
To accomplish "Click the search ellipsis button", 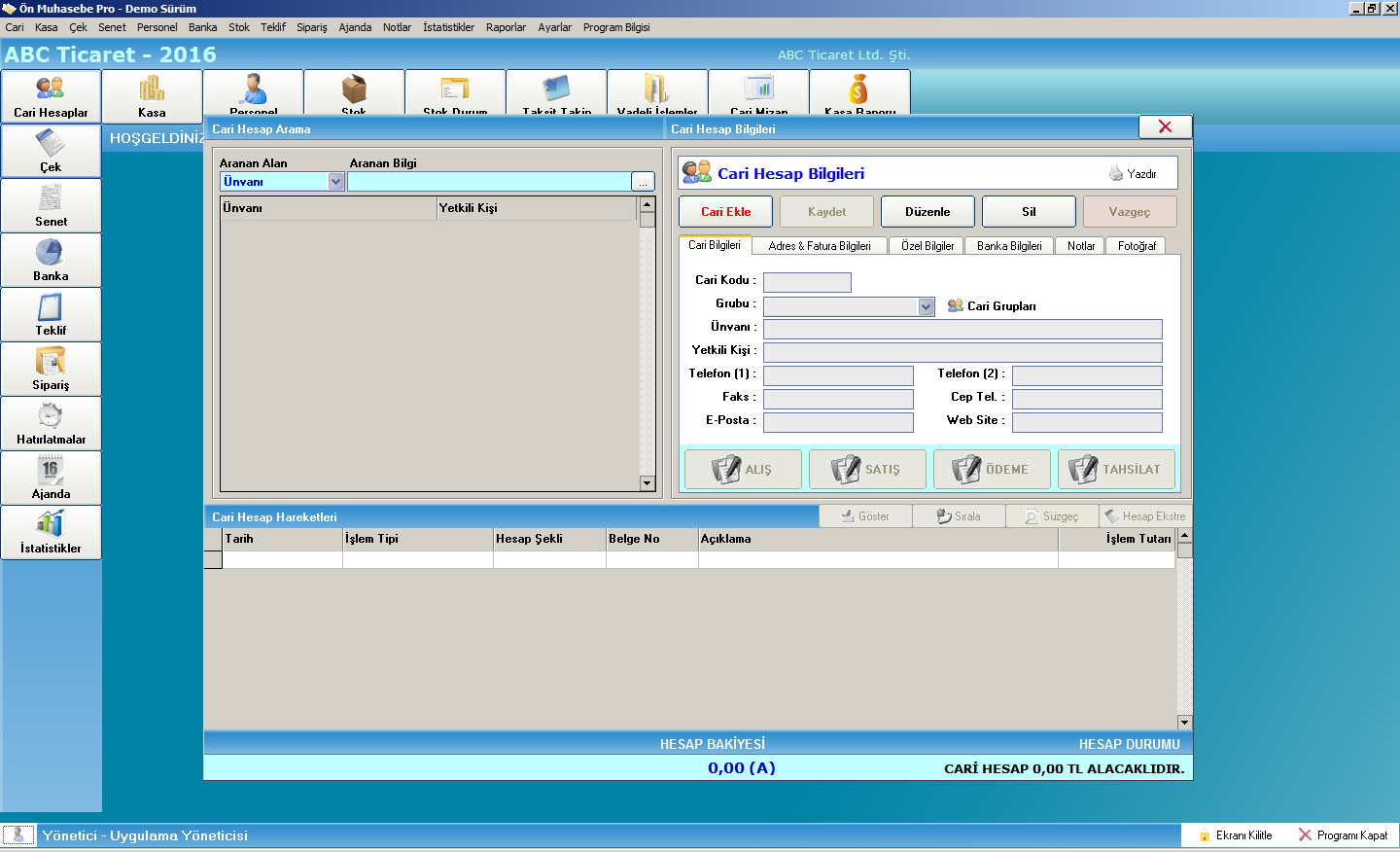I will pyautogui.click(x=643, y=182).
